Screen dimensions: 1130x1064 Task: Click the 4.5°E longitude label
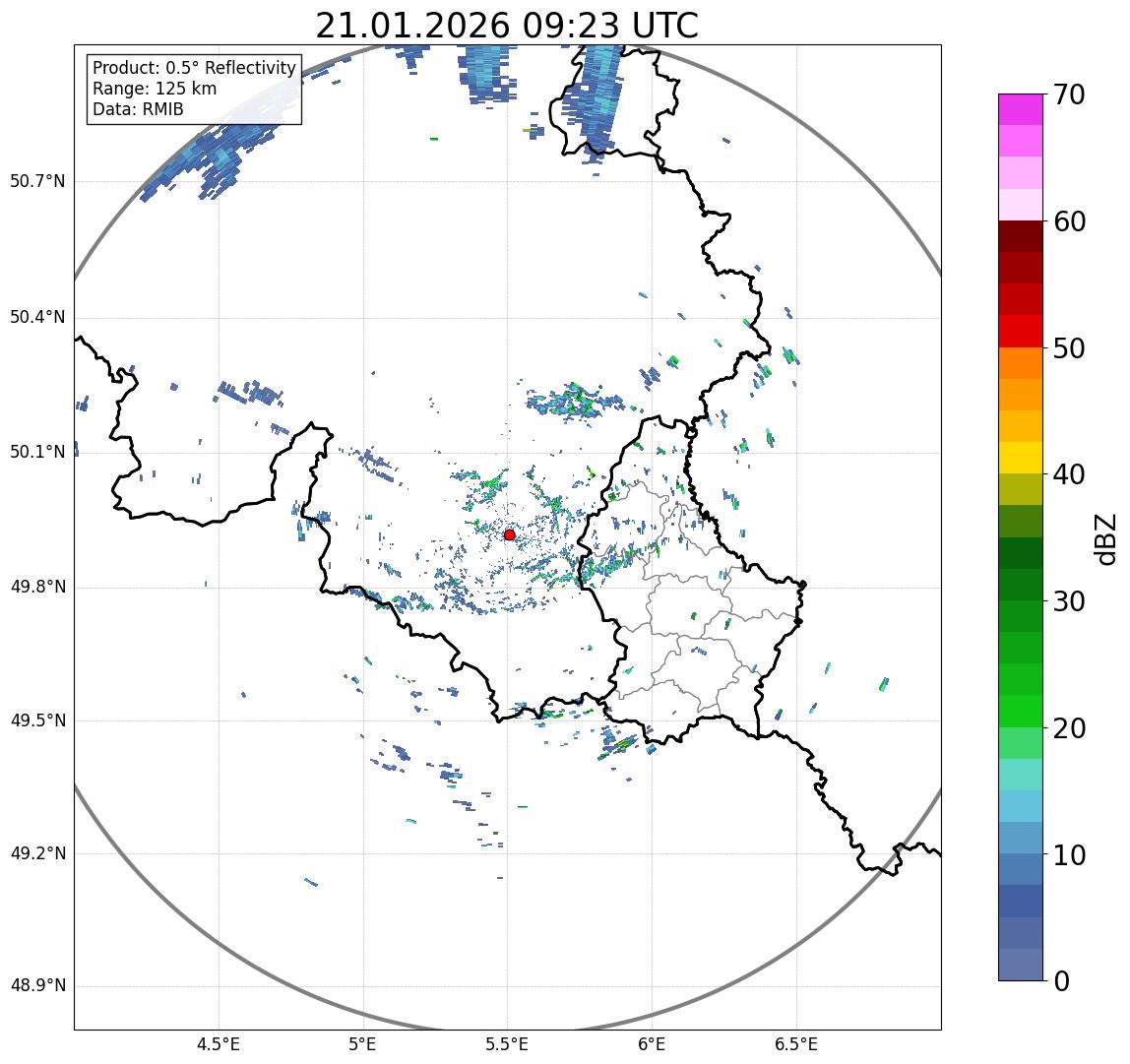coord(220,1044)
